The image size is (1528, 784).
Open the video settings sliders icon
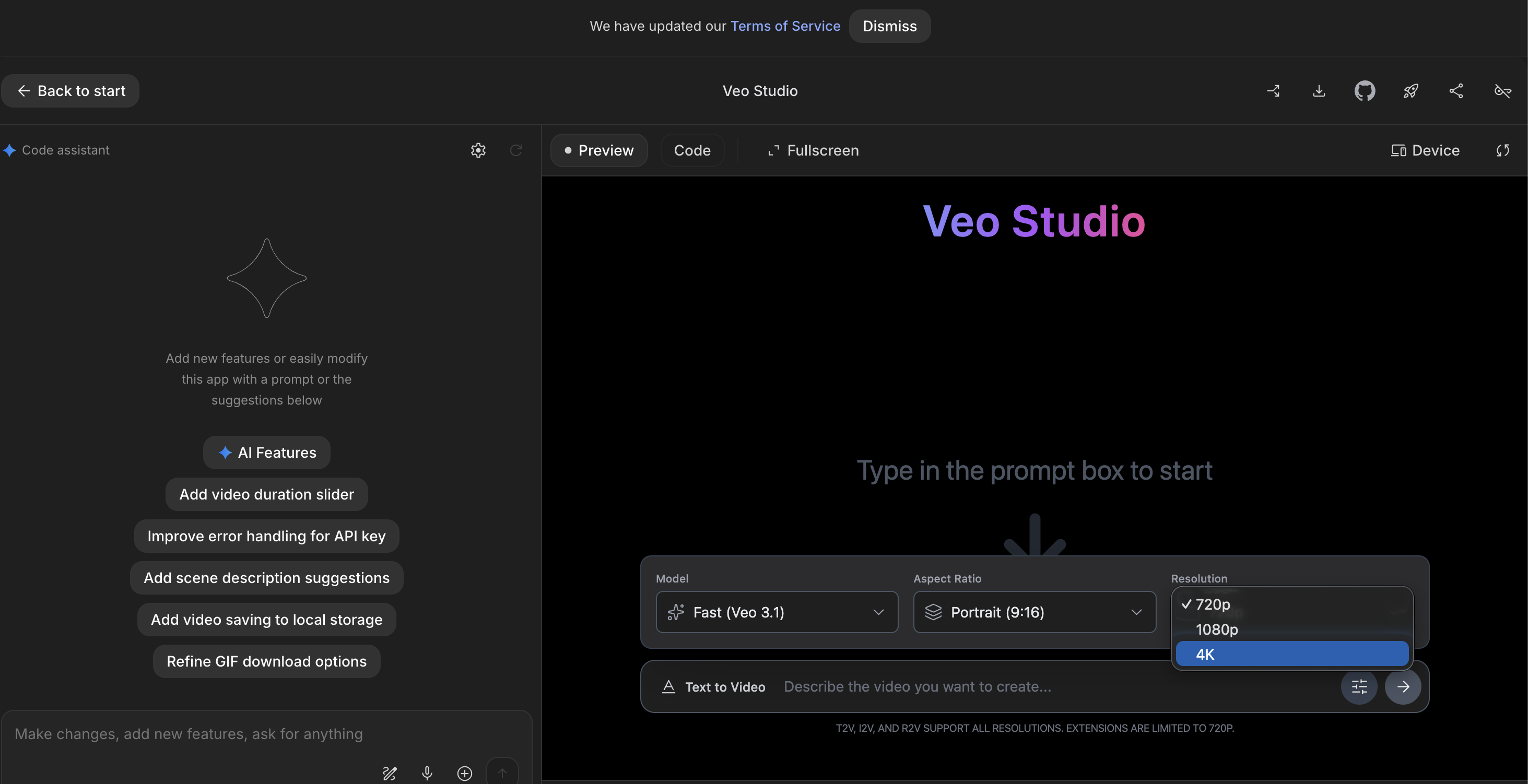[1359, 687]
